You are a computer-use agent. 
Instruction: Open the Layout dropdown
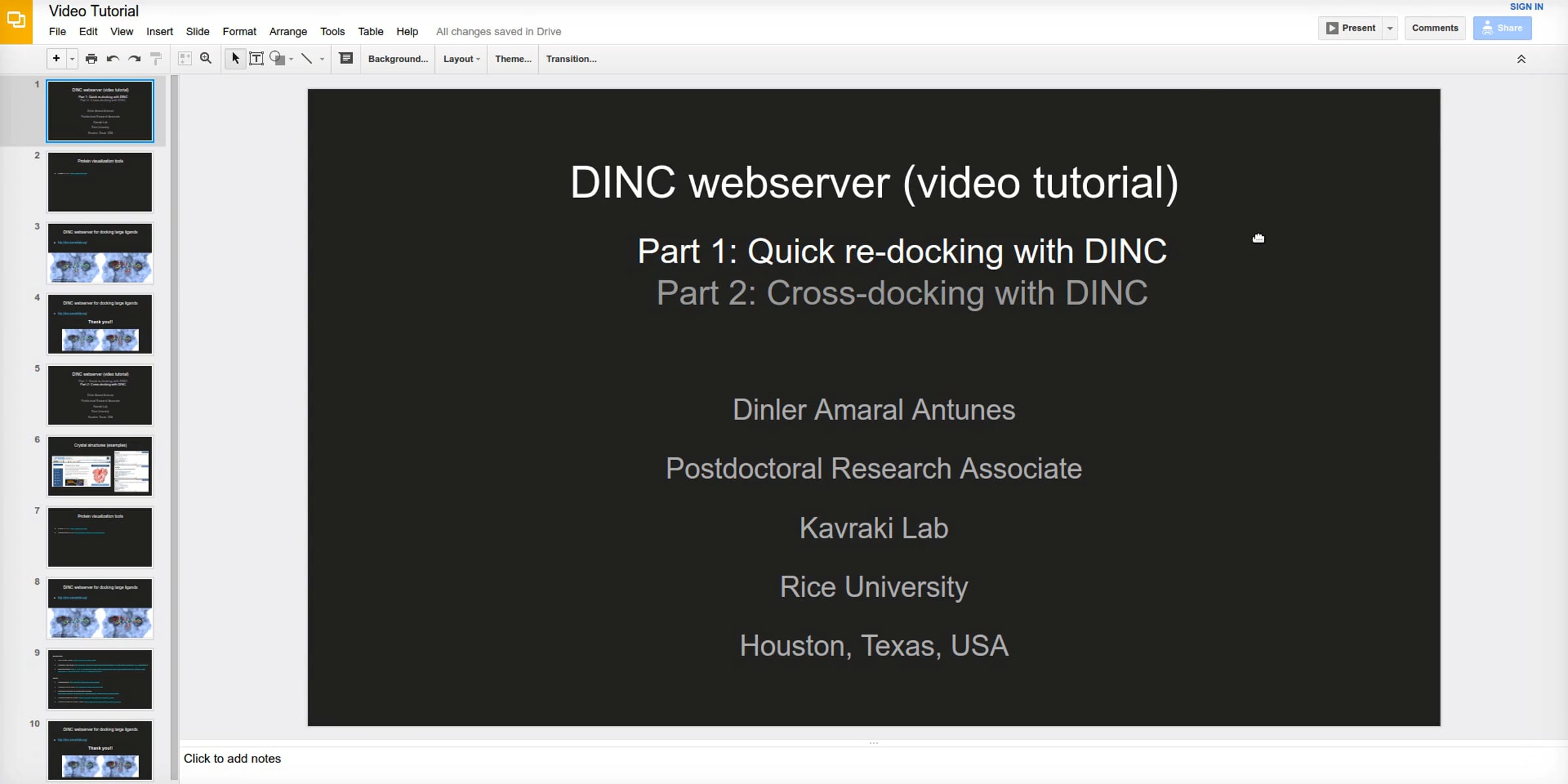461,59
